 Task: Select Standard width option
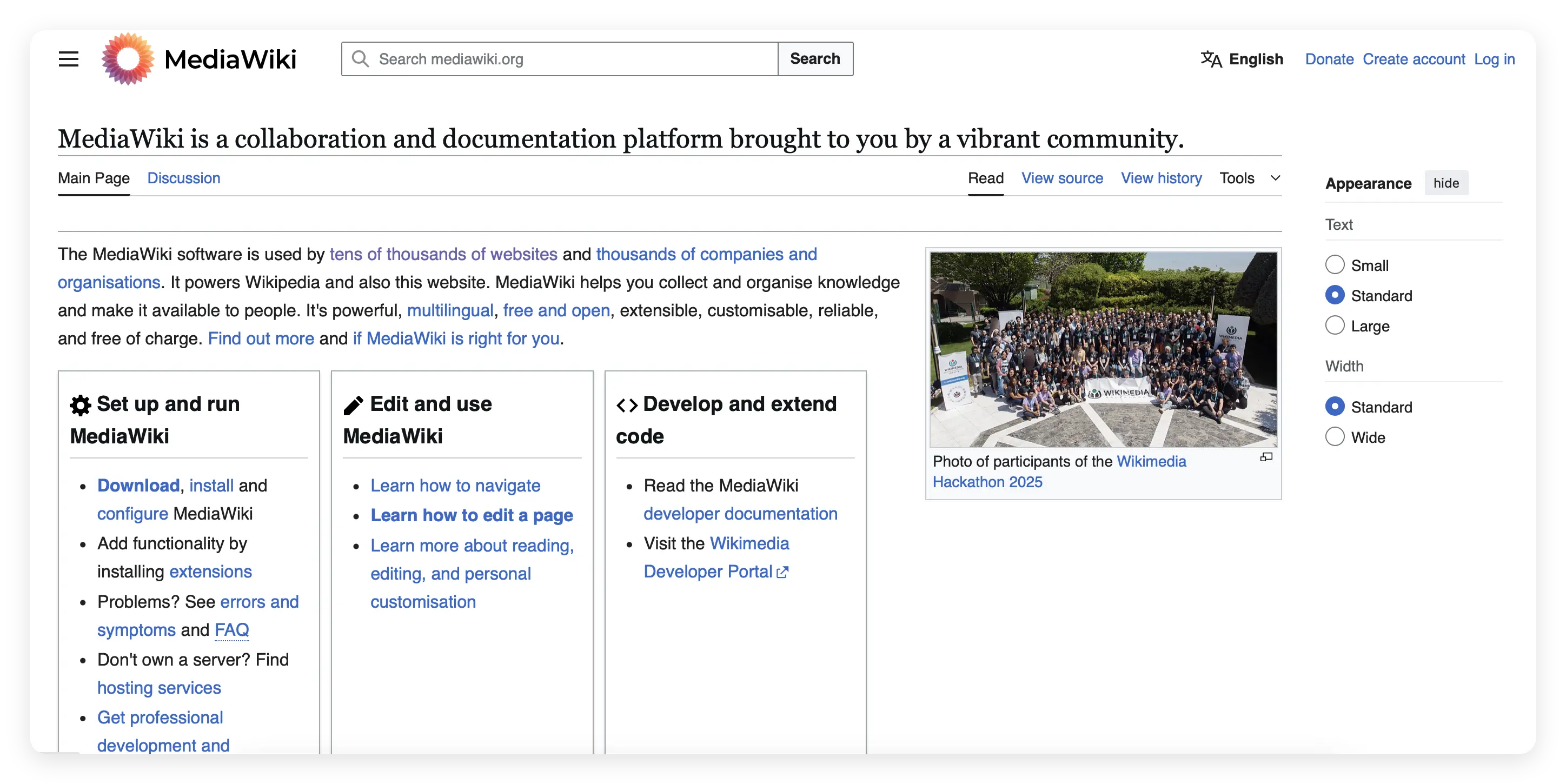(1335, 406)
